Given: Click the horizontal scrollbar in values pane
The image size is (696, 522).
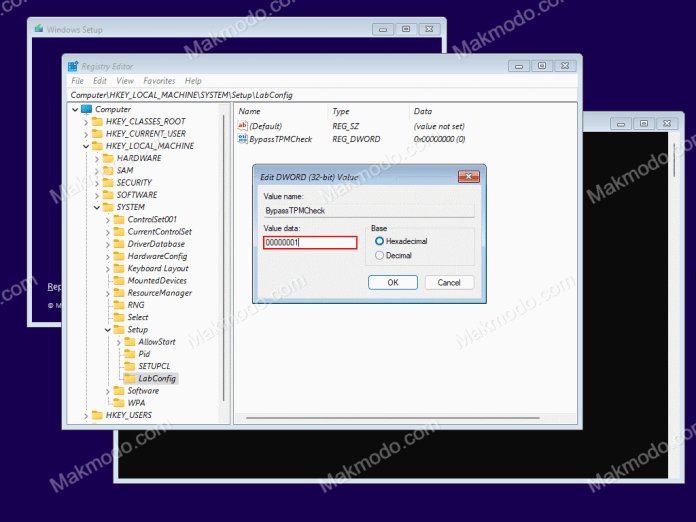Looking at the screenshot, I should tap(392, 418).
